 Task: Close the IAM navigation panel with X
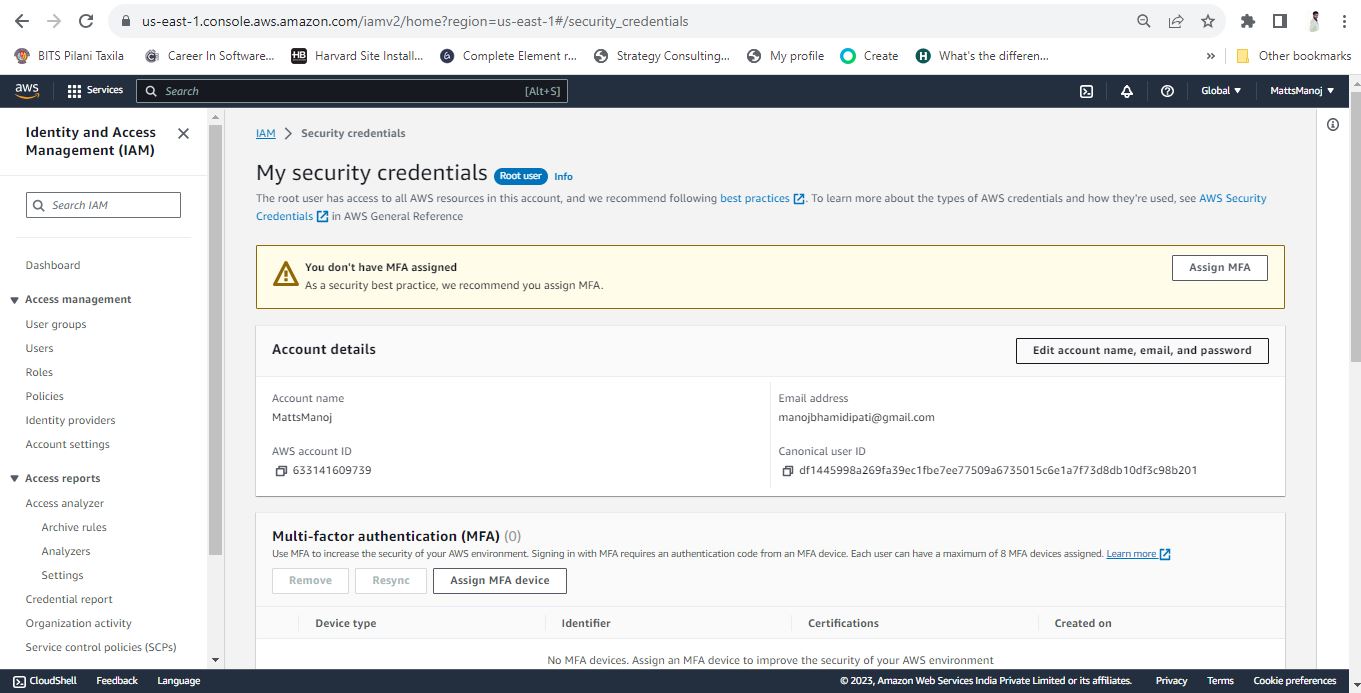tap(183, 133)
